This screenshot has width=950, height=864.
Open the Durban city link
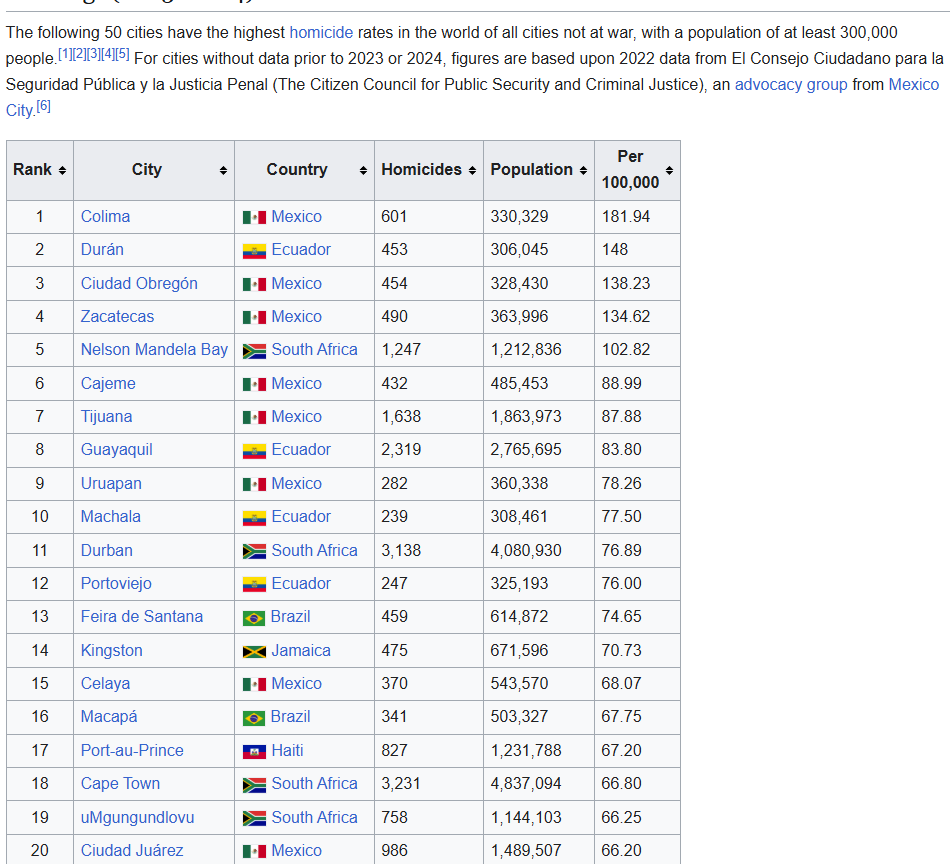107,551
